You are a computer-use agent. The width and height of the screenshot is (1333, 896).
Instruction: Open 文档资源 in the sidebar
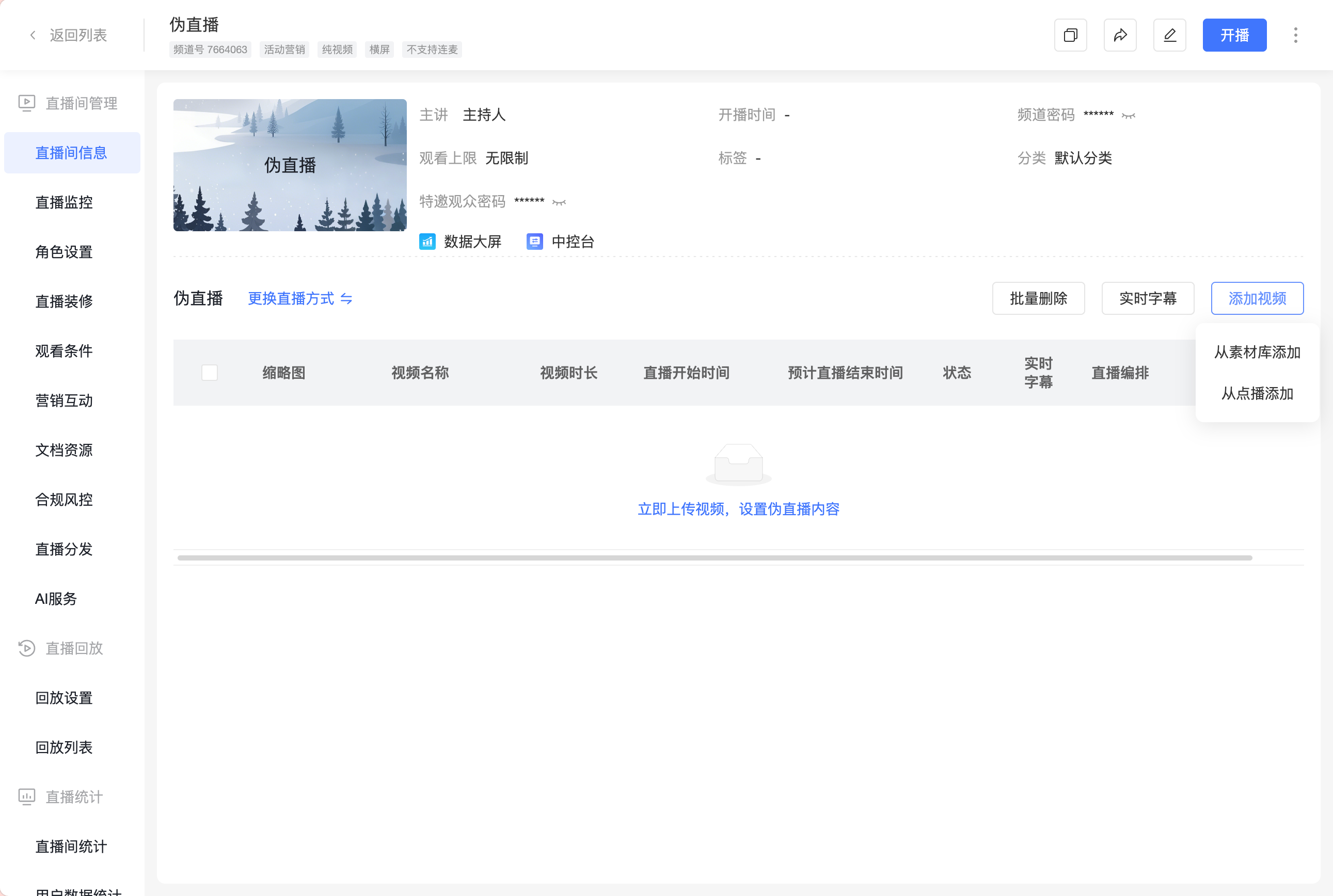64,450
